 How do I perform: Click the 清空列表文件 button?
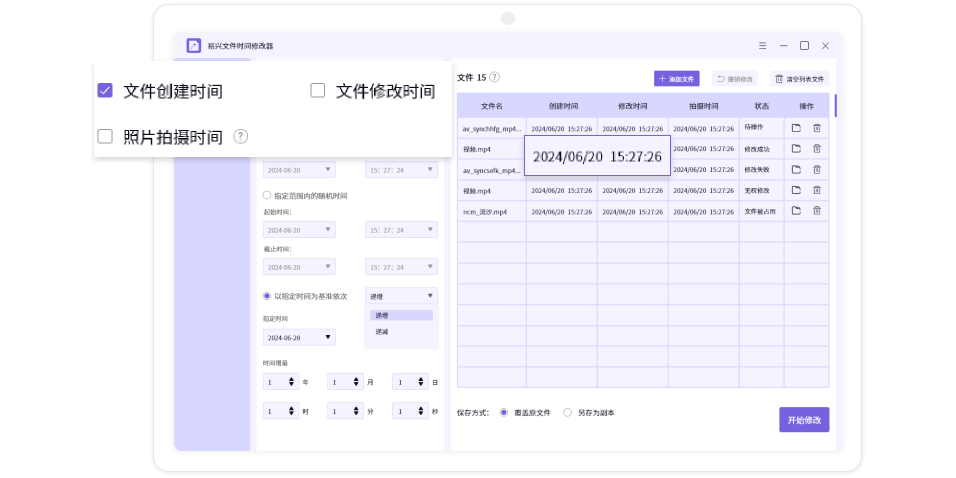click(x=799, y=79)
